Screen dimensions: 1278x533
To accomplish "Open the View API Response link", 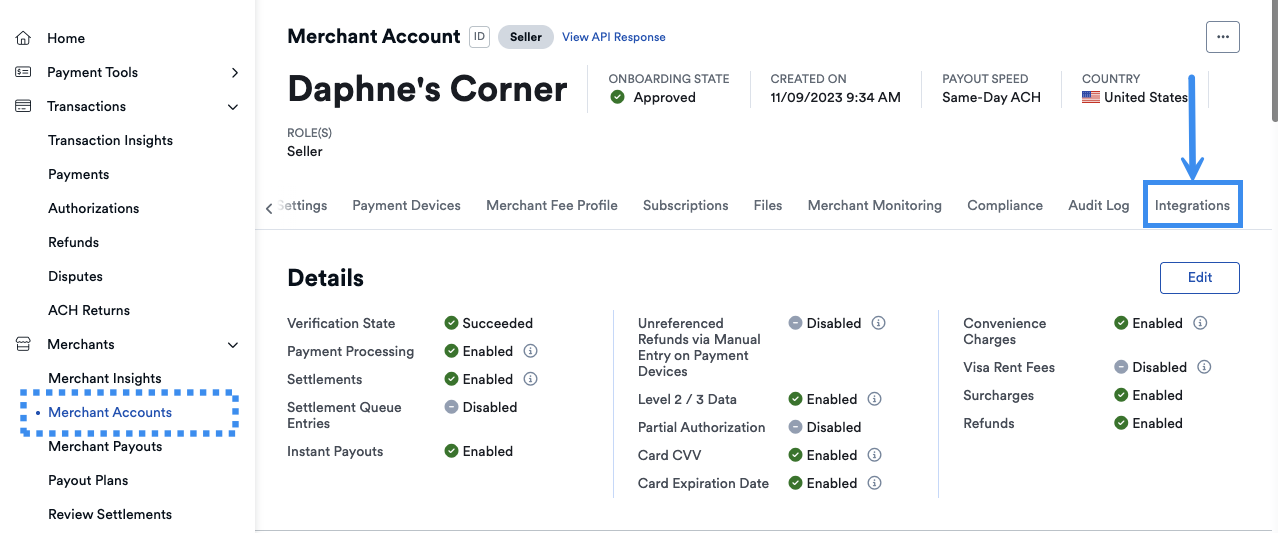I will point(613,37).
